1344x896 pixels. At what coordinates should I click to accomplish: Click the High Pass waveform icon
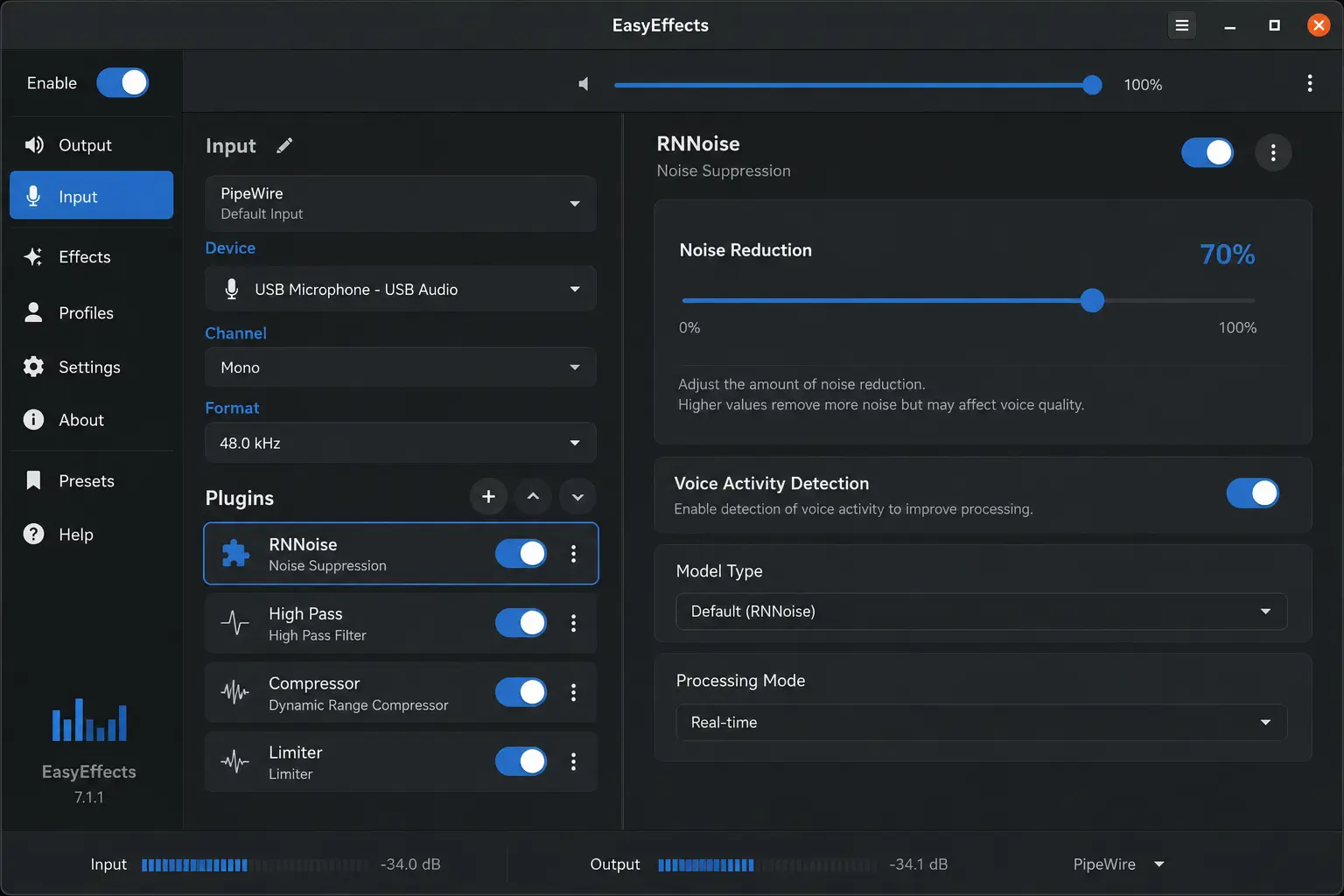click(234, 623)
